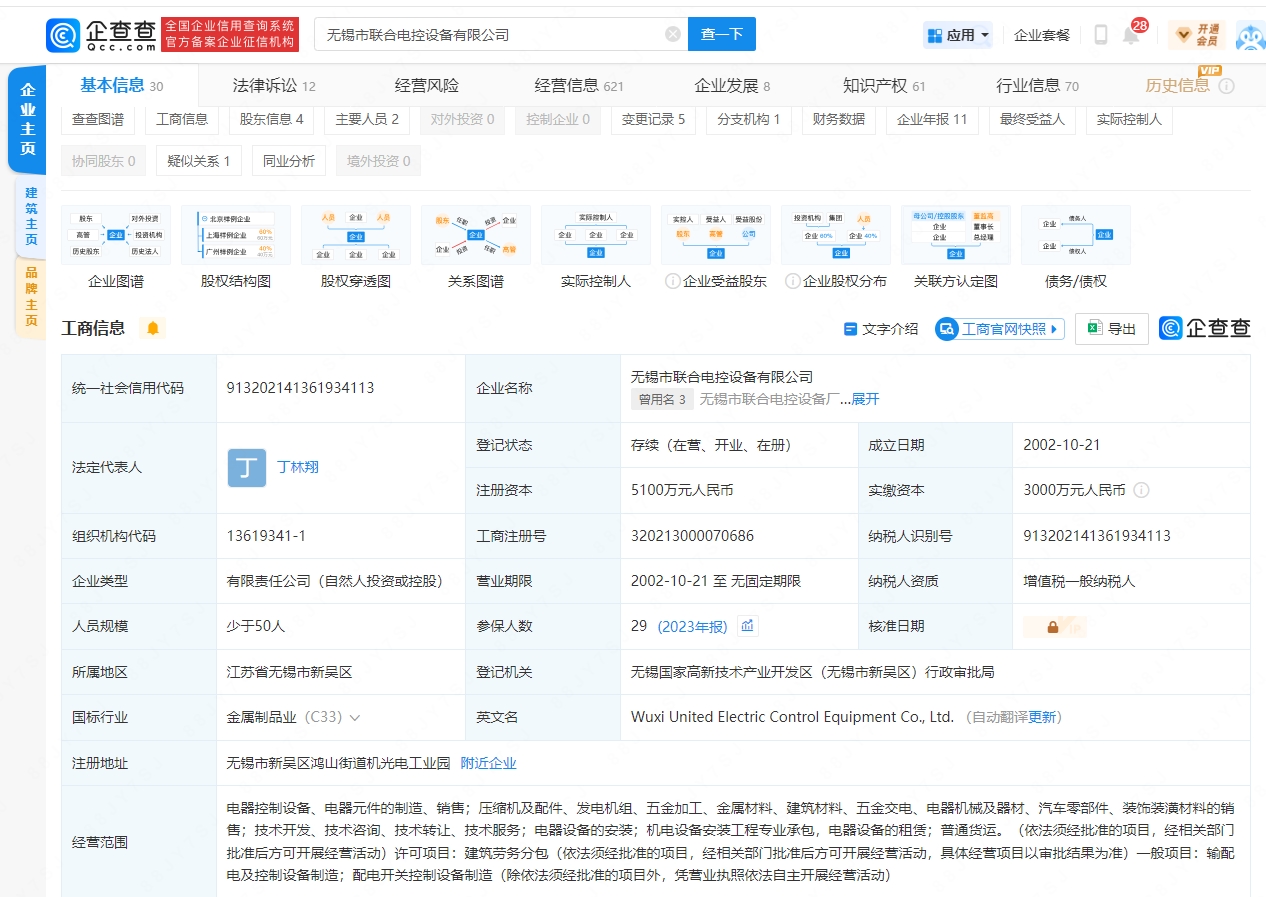Click the alert bell beside 工商信息
Image resolution: width=1266 pixels, height=897 pixels.
pos(152,328)
